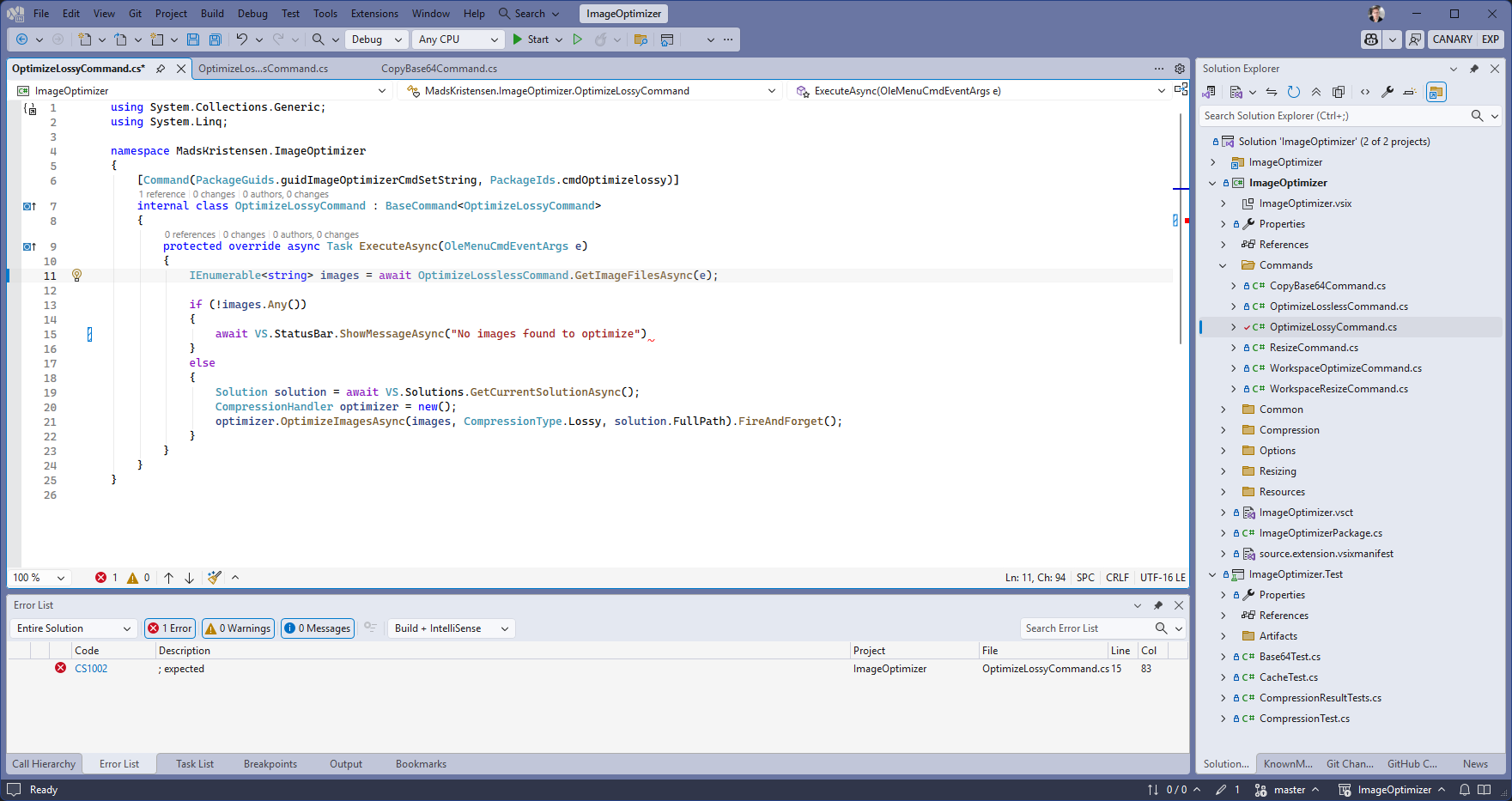This screenshot has height=801, width=1512.
Task: Click the lightbulb quick actions icon
Action: coord(76,276)
